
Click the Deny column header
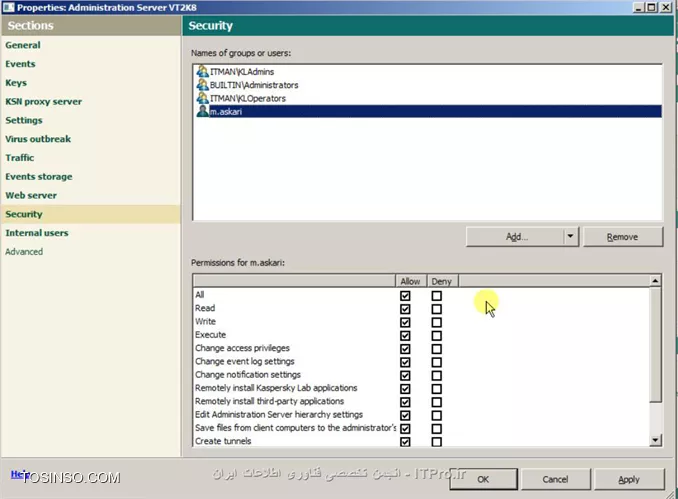[x=442, y=281]
